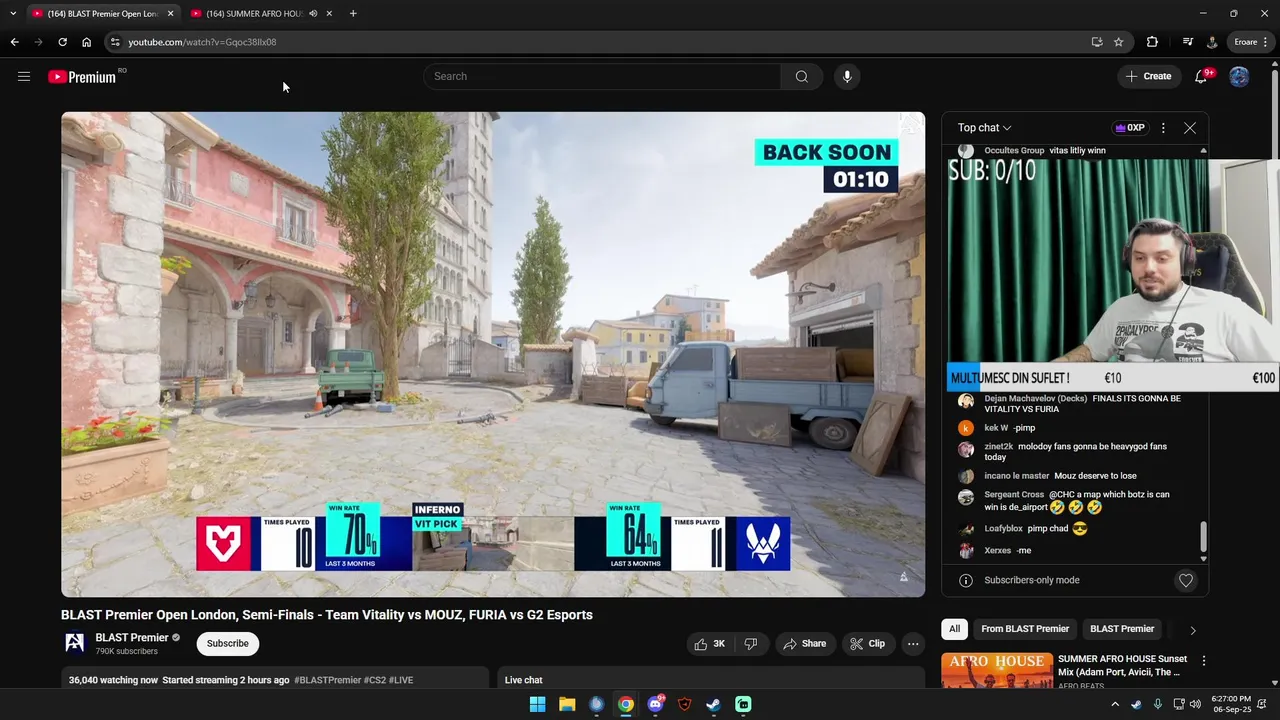
Task: Open more actions ellipsis under video
Action: (913, 644)
